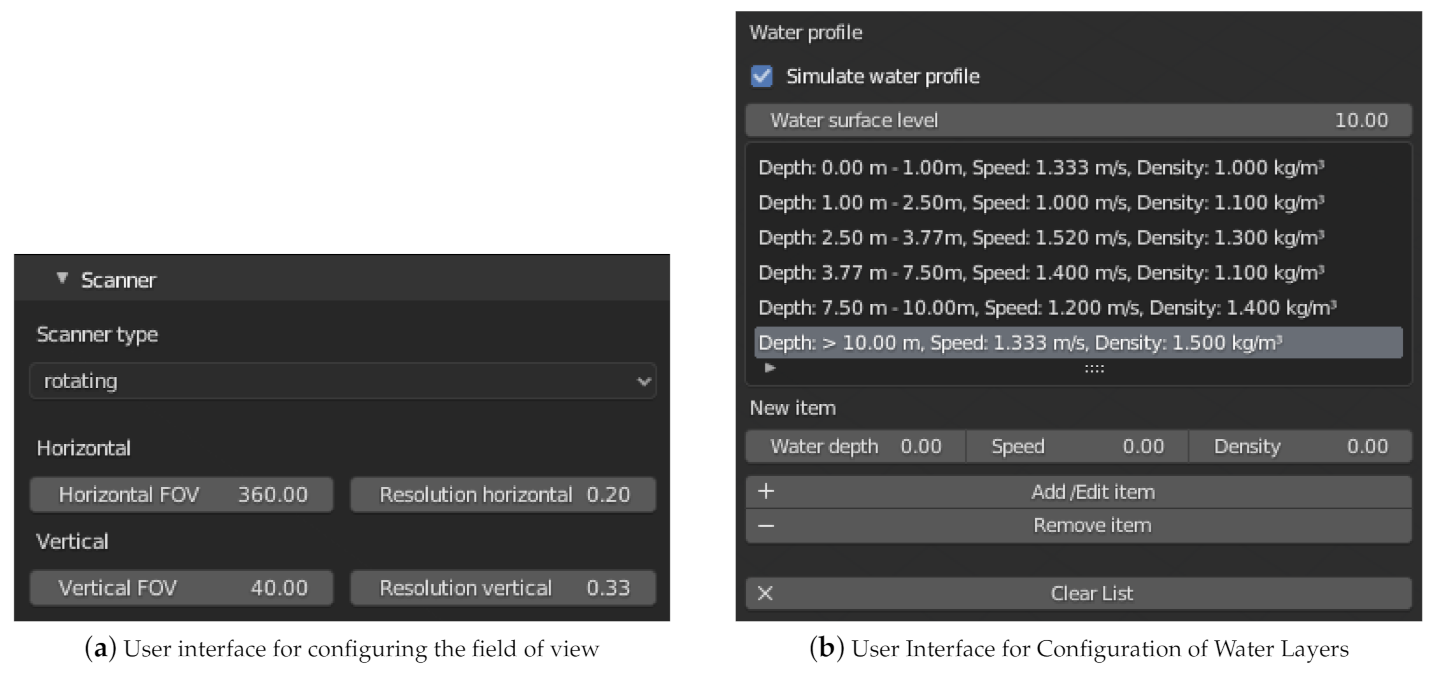Click the minus icon for Remove item

pyautogui.click(x=766, y=526)
